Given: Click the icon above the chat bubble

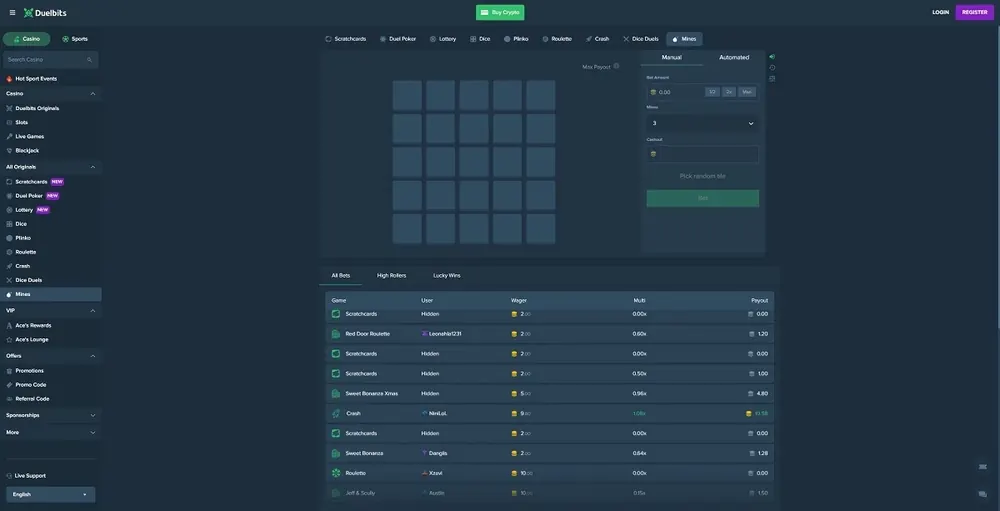Looking at the screenshot, I should 982,467.
